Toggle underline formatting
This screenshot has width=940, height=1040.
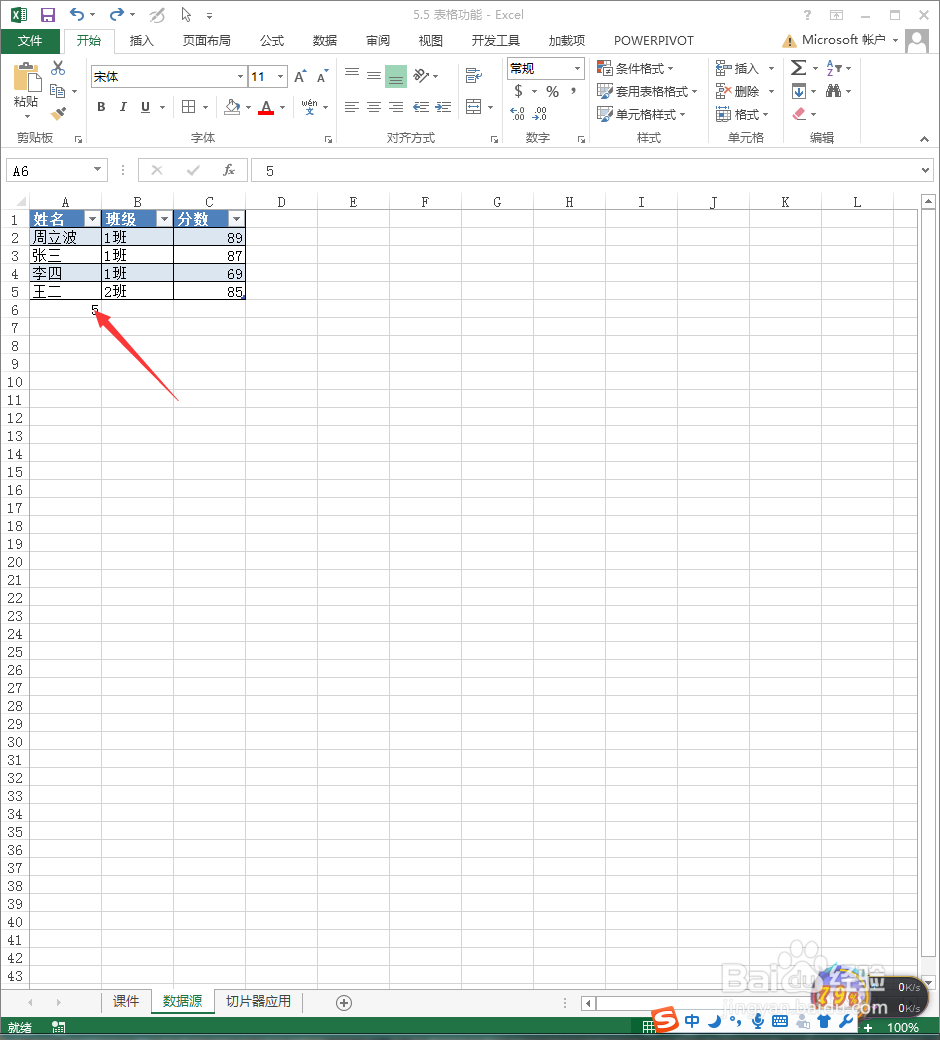145,107
